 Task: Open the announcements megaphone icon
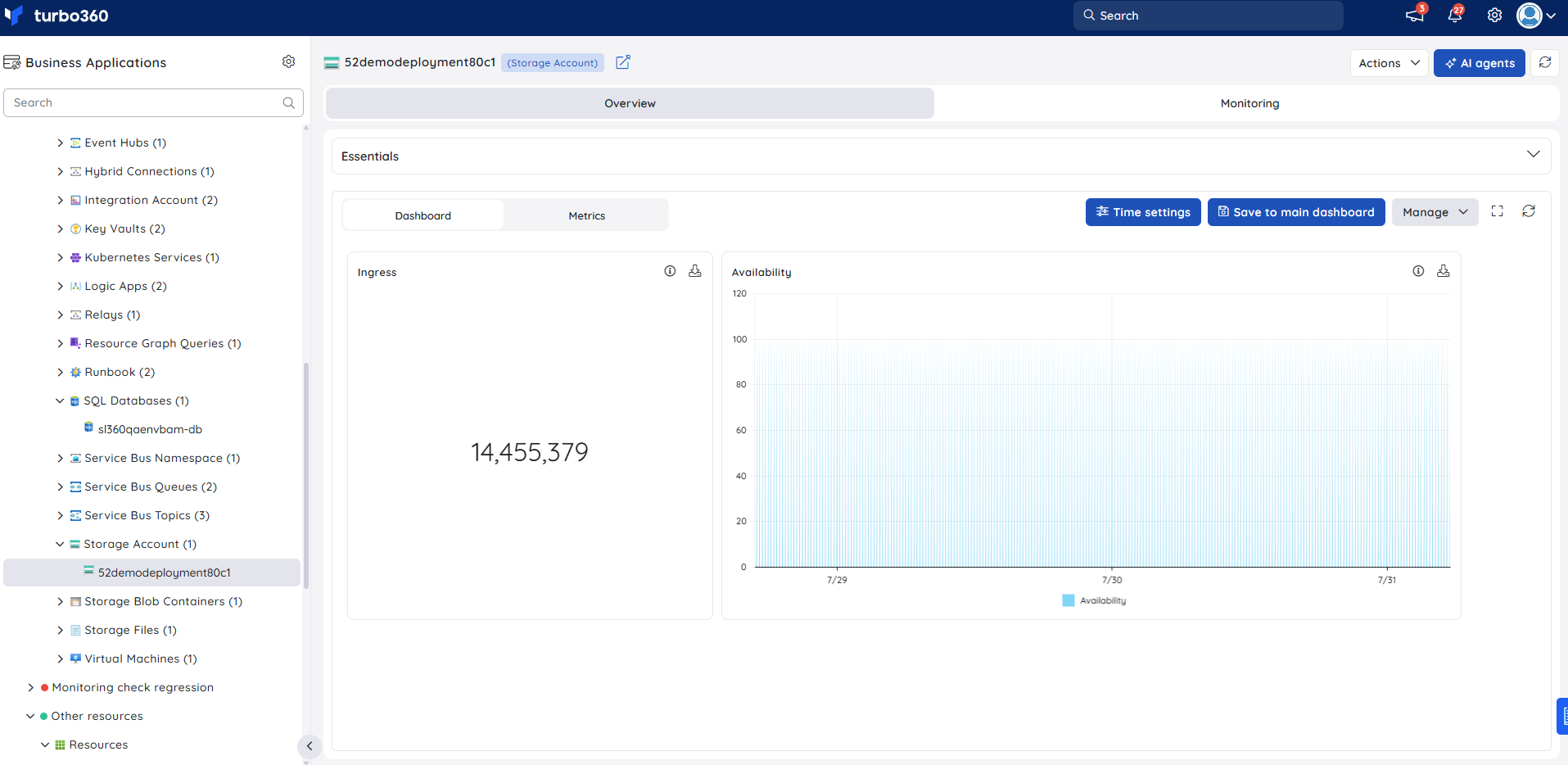point(1415,15)
